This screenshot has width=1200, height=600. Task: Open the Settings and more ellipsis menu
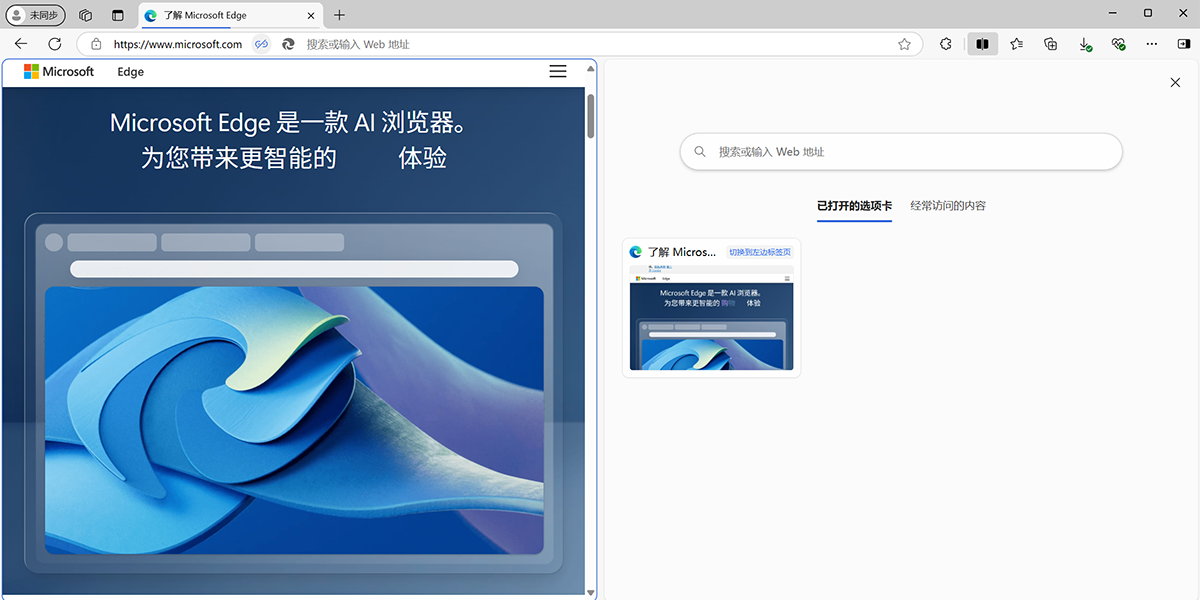1152,44
